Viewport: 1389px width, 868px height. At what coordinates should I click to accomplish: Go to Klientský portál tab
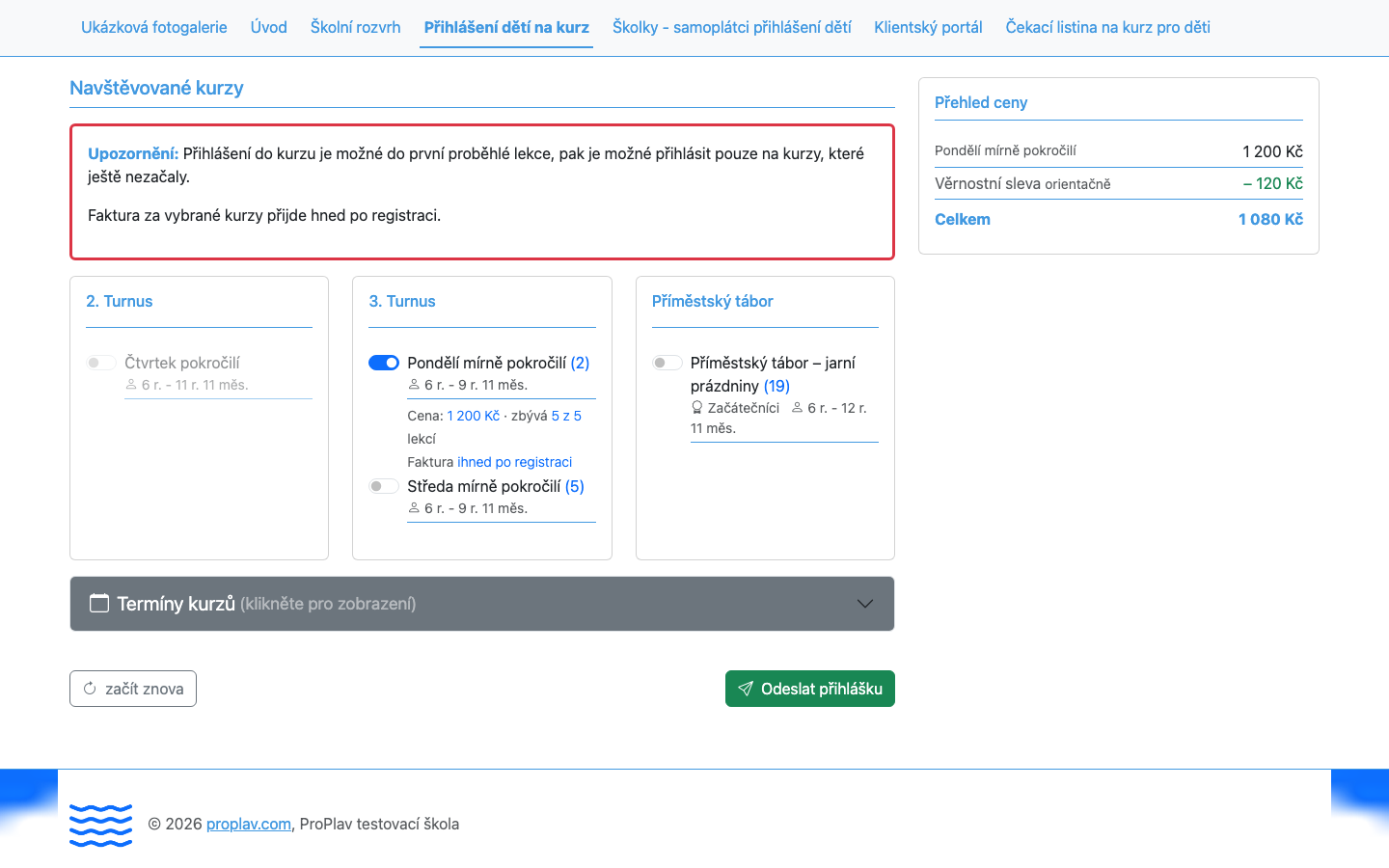point(928,27)
